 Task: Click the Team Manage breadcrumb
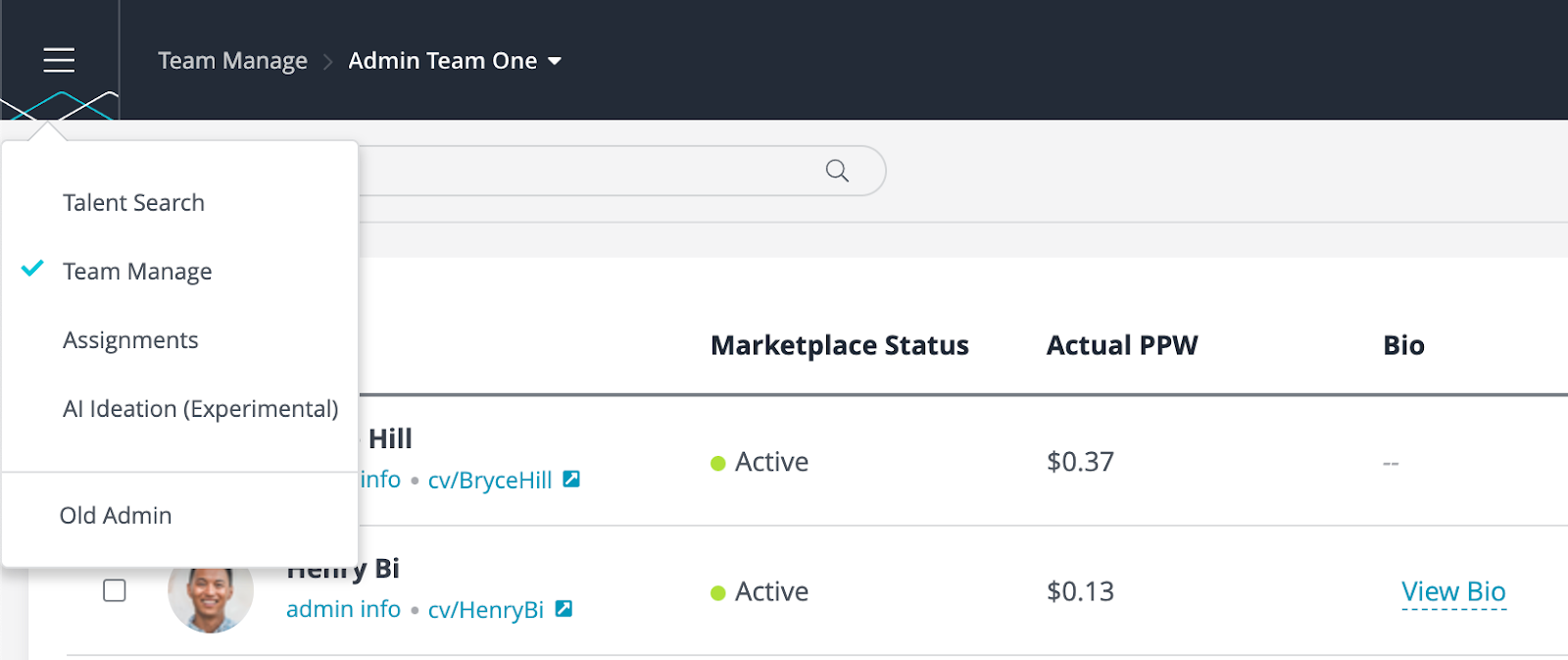(232, 61)
